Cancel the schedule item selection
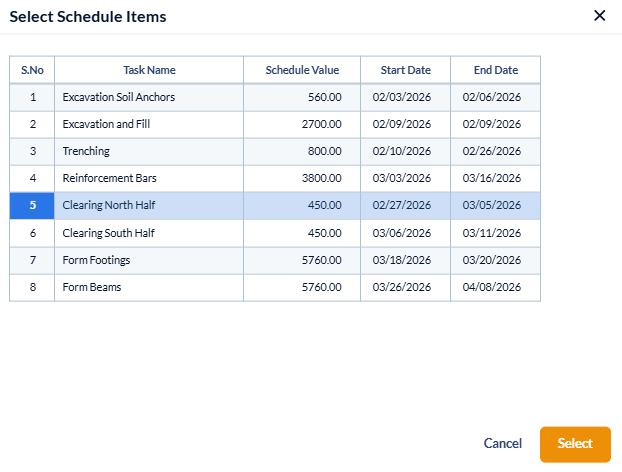This screenshot has width=622, height=472. [x=503, y=444]
